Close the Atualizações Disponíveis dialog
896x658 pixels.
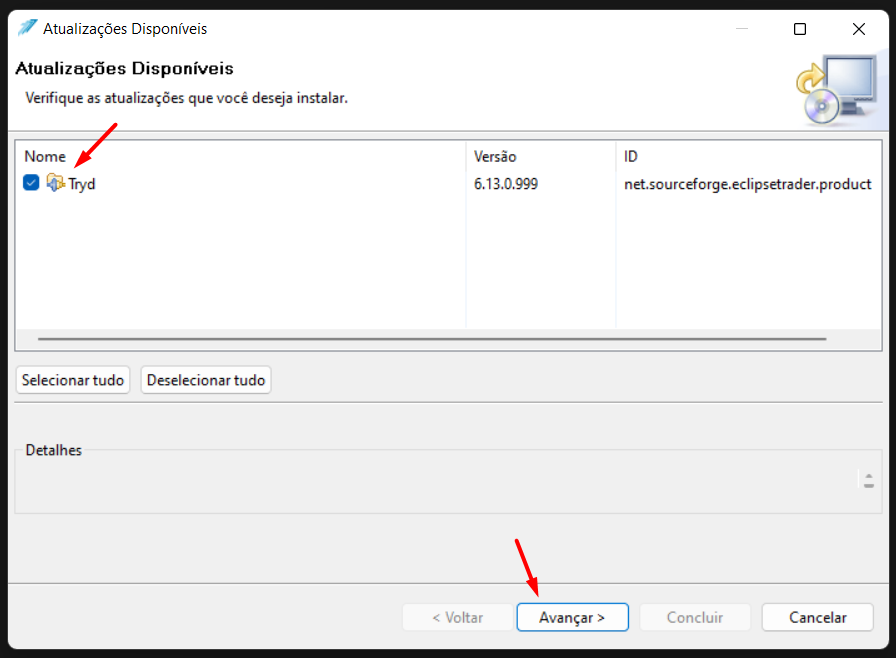858,29
